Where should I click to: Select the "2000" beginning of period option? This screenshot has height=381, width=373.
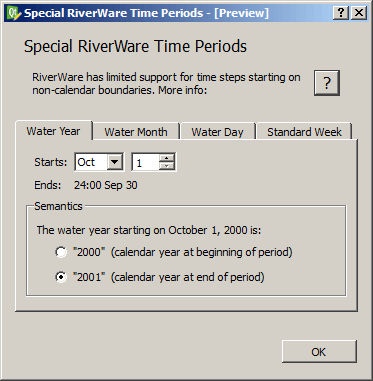coord(61,252)
